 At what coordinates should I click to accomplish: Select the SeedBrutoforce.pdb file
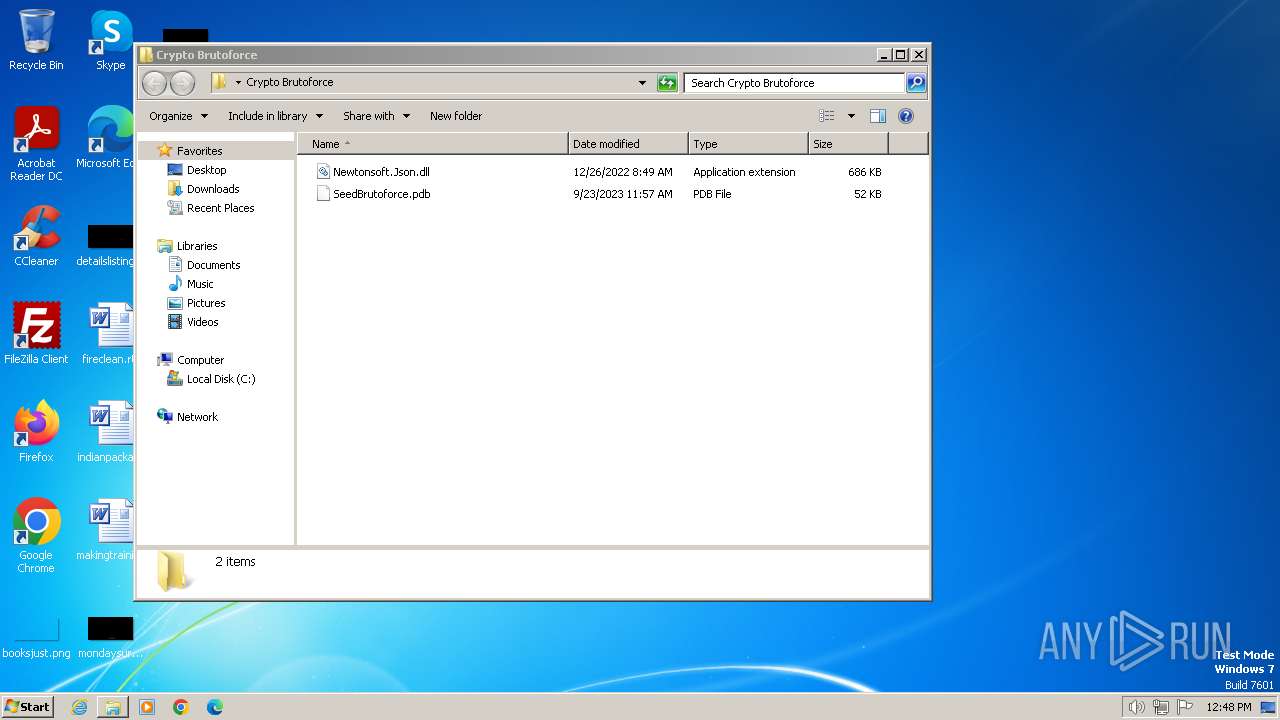pos(381,194)
